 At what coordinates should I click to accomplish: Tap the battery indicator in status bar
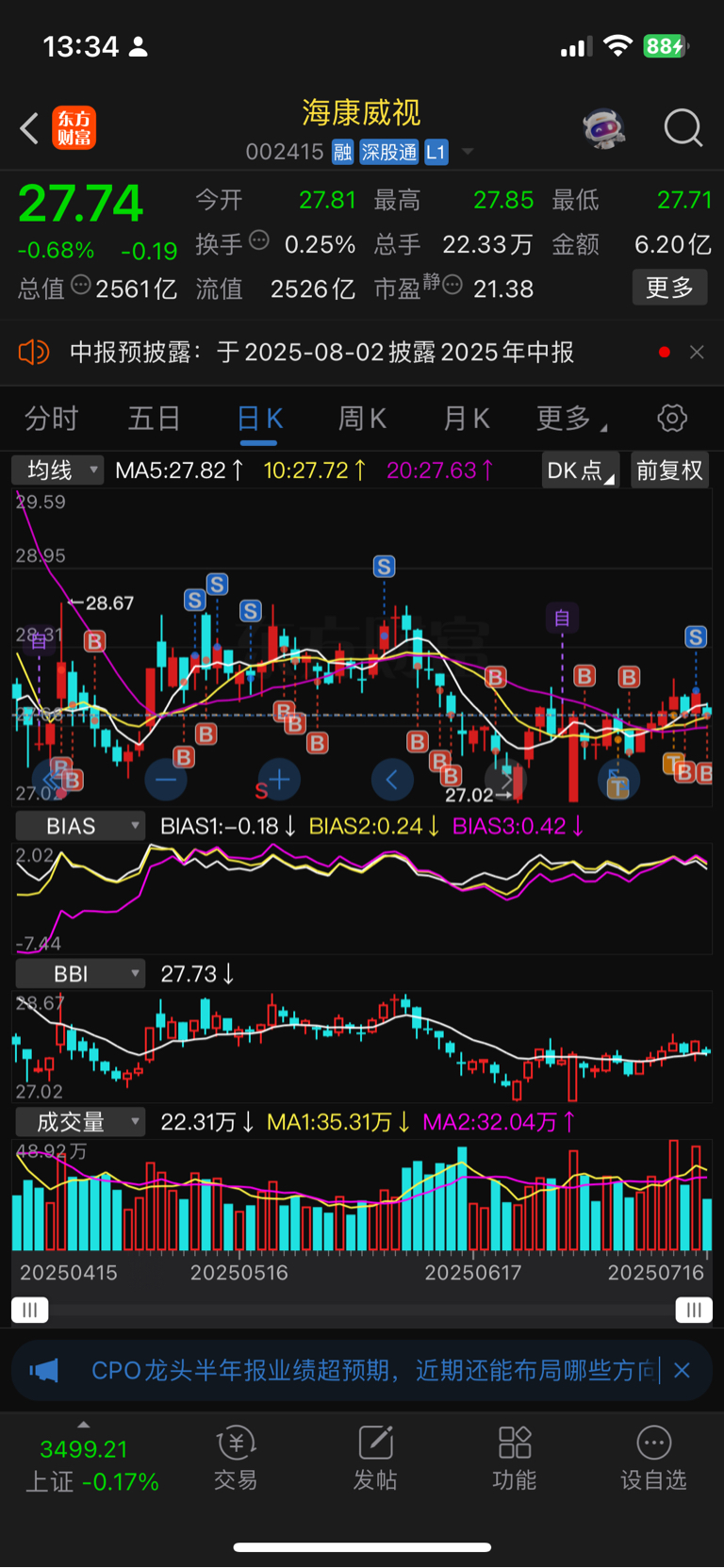coord(666,46)
